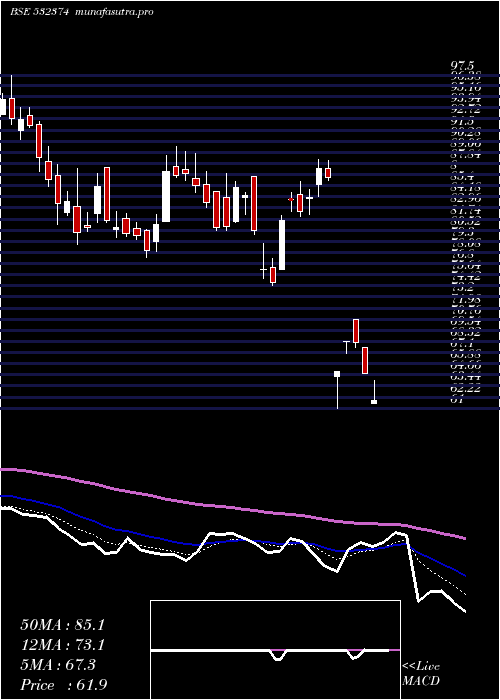Click the 62.22 price axis label

point(466,389)
